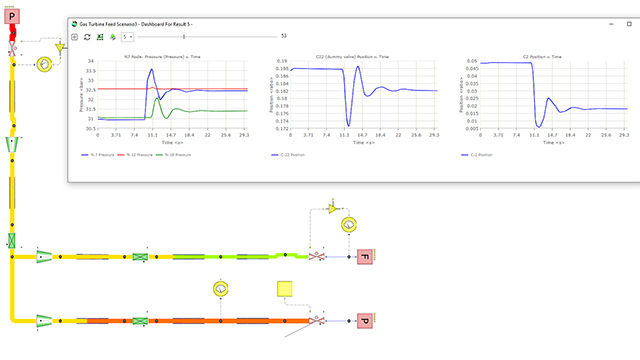Toggle N:12 Pressure legend entry
This screenshot has height=360, width=640.
coord(135,155)
